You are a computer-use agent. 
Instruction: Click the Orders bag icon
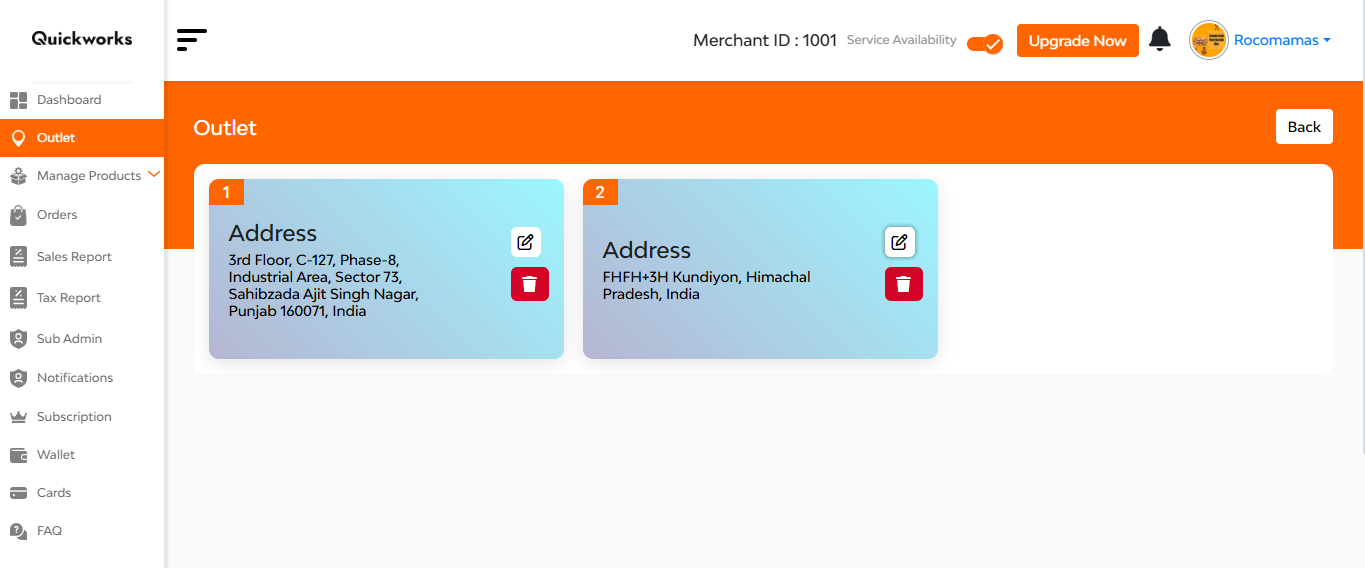[x=18, y=215]
